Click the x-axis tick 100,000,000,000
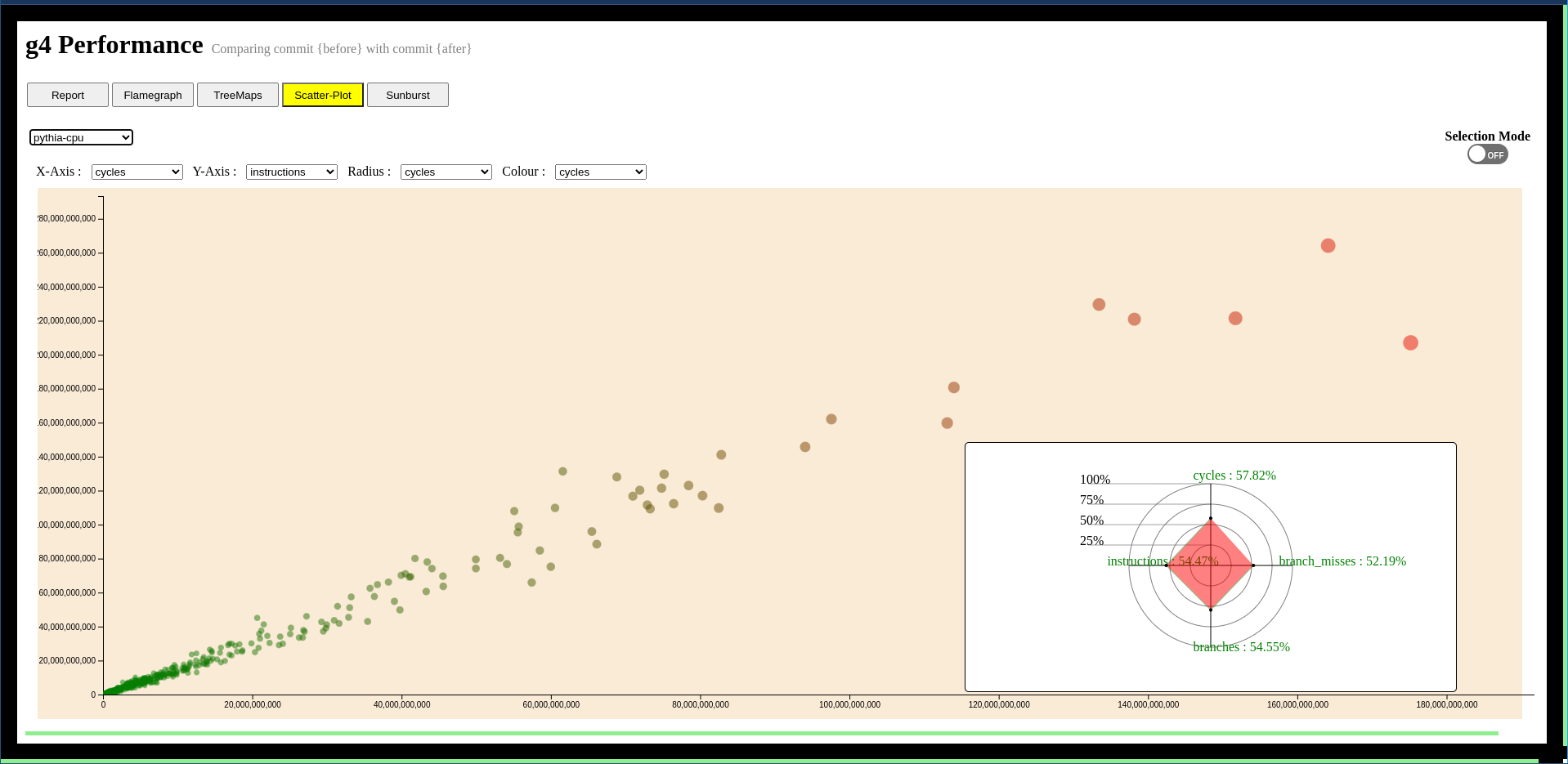1568x764 pixels. [849, 704]
